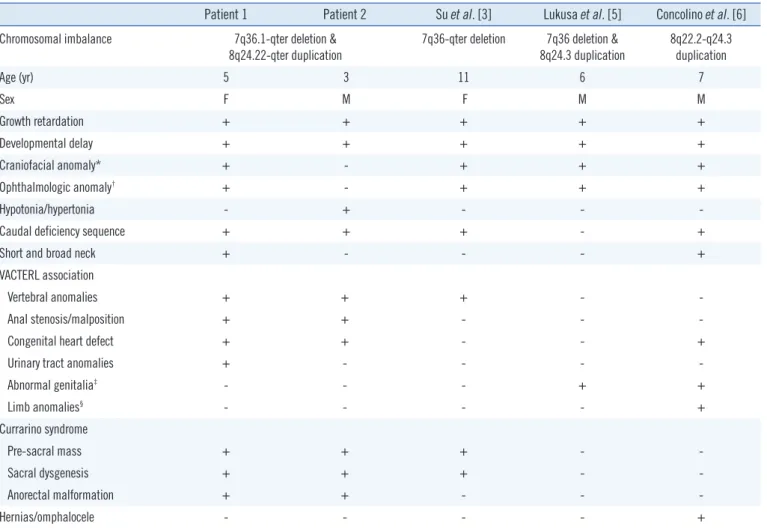Click the '8q22.2-q24.3 duplication' cell
767x529 pixels.
click(x=701, y=47)
